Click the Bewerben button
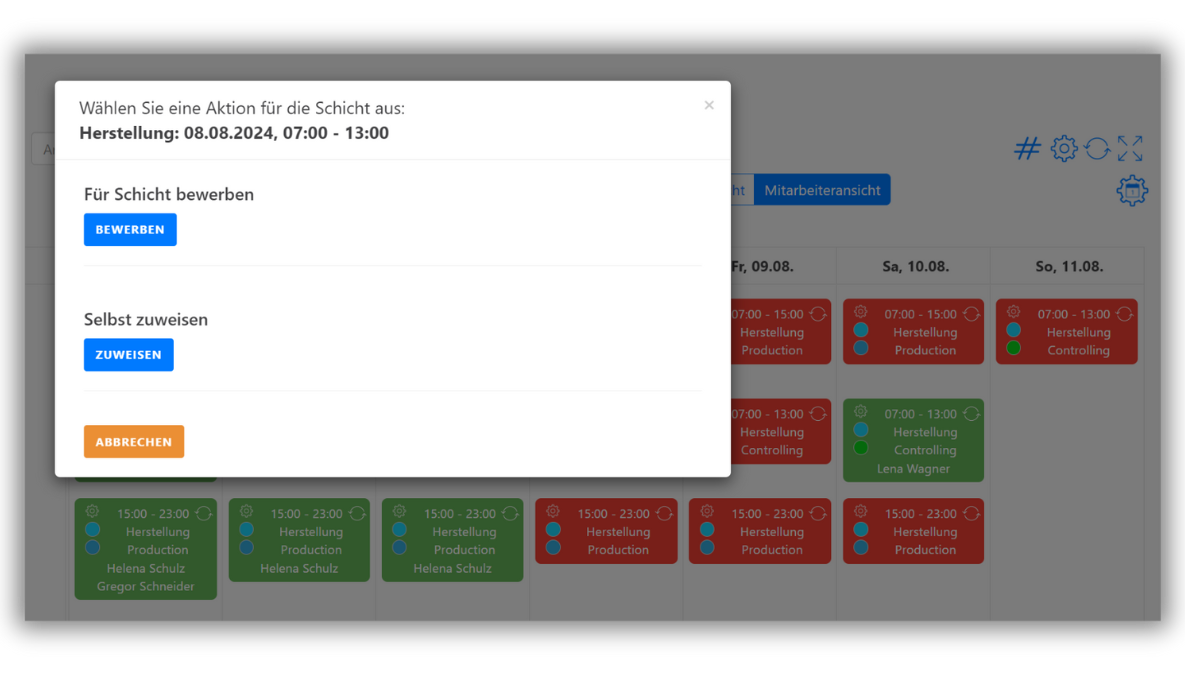Screen dimensions: 1185x676 130,230
